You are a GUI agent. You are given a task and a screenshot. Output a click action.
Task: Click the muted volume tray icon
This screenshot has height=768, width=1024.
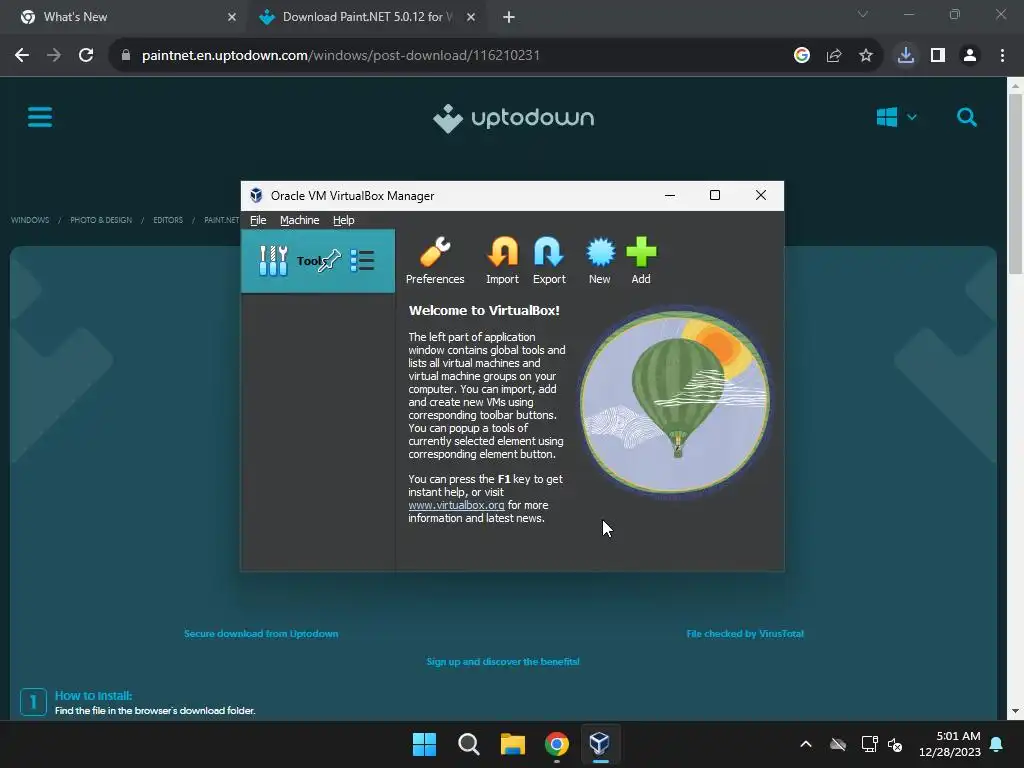[x=895, y=744]
